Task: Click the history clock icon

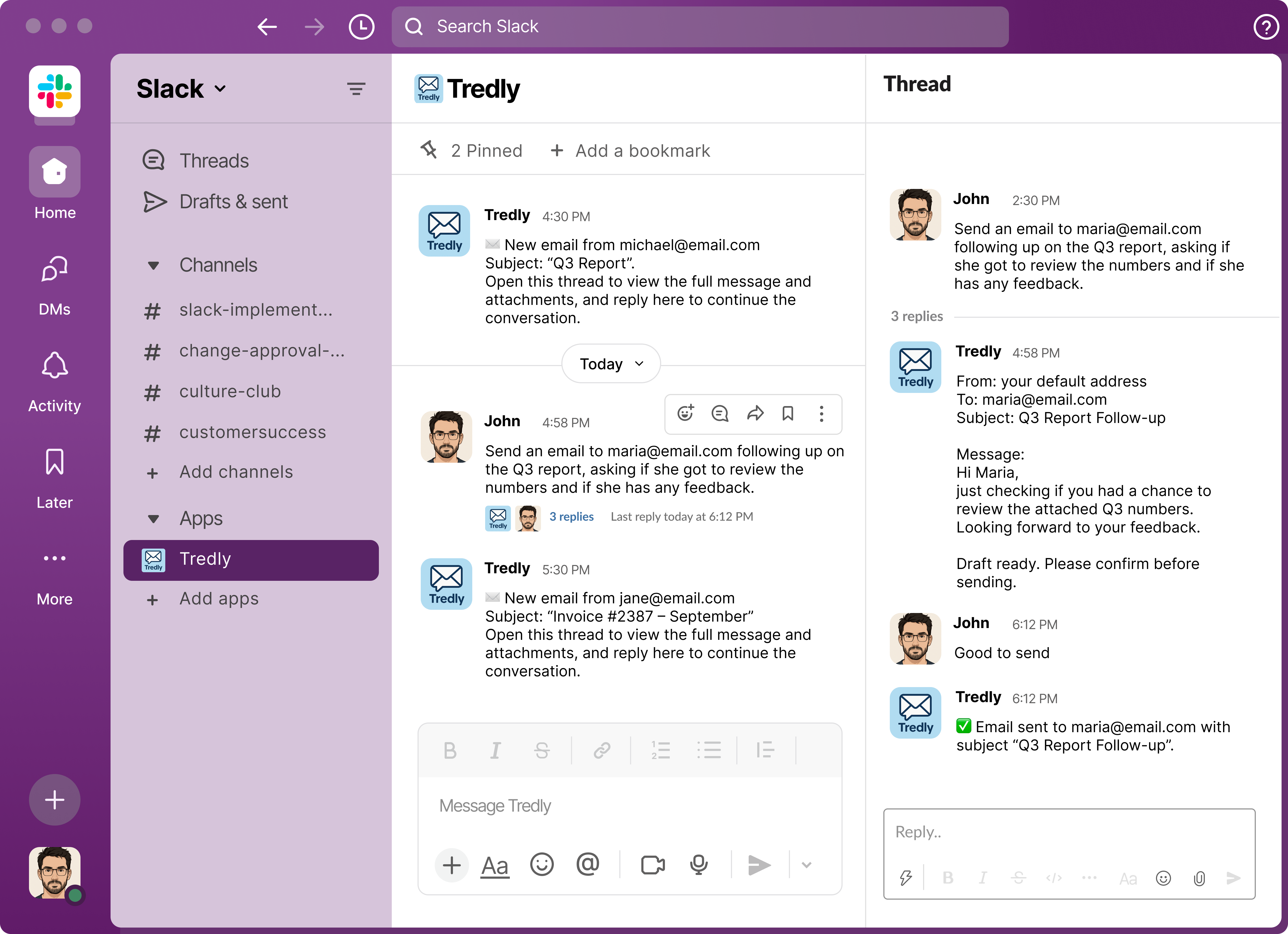Action: click(361, 27)
